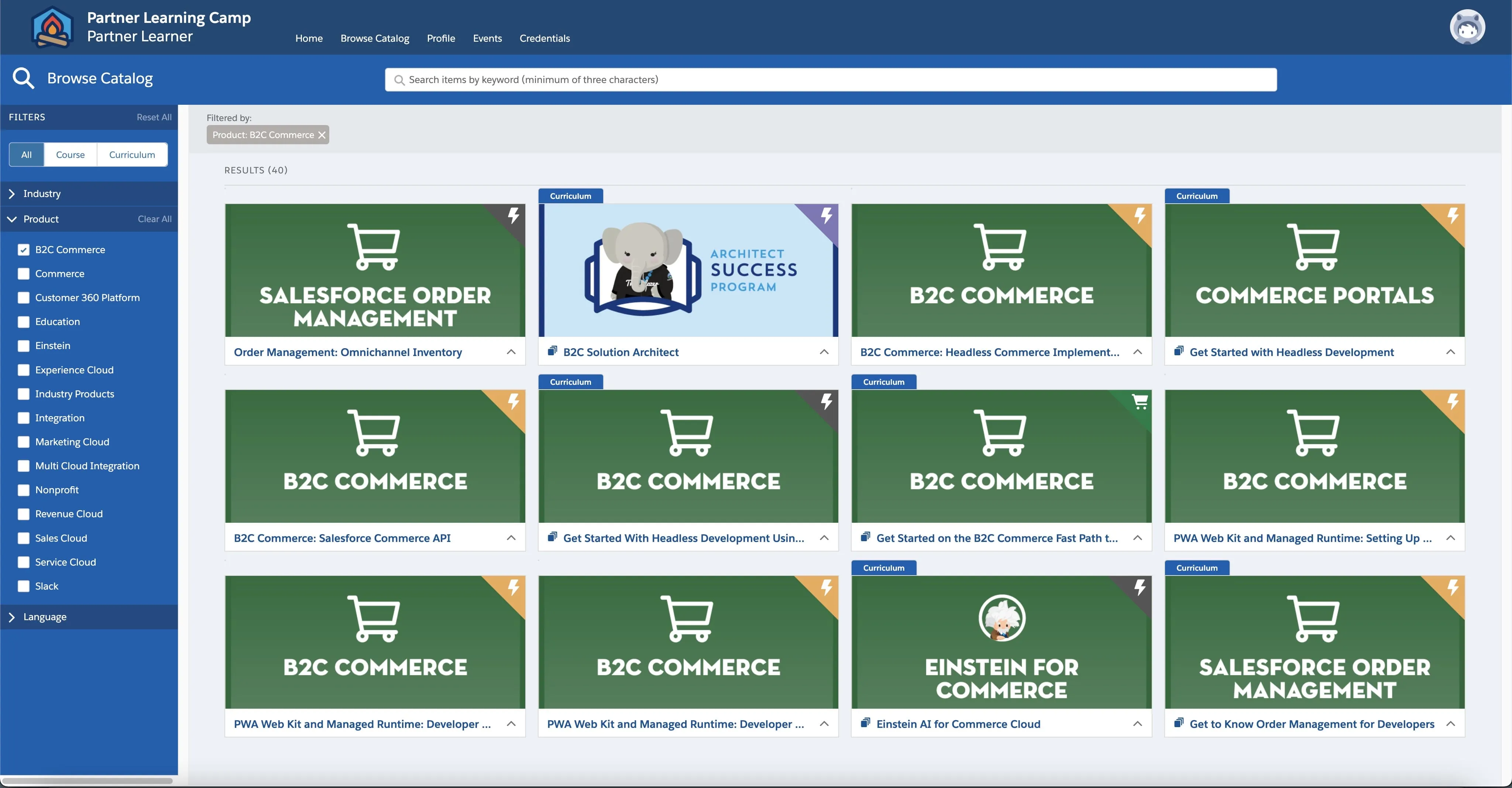Click the cart badge on B2C Commerce Fast Path card

tap(1140, 401)
